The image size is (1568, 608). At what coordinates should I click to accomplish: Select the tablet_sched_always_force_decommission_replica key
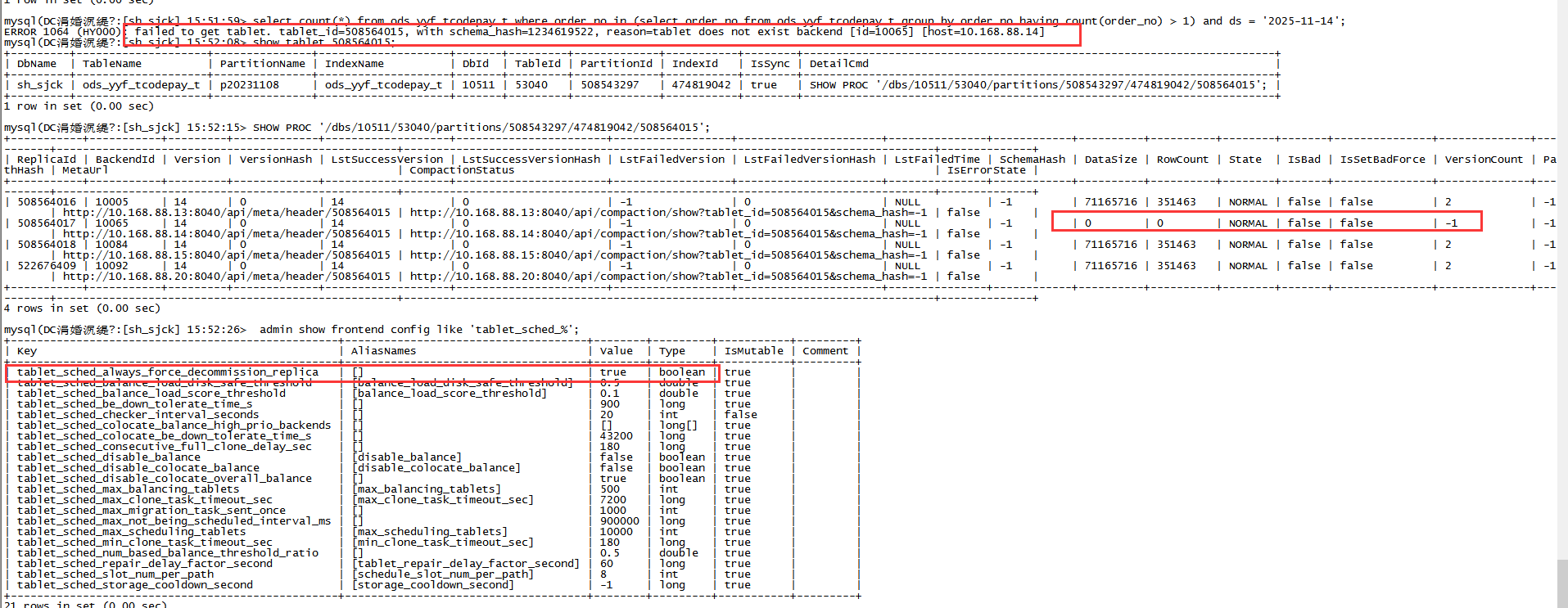(x=167, y=372)
